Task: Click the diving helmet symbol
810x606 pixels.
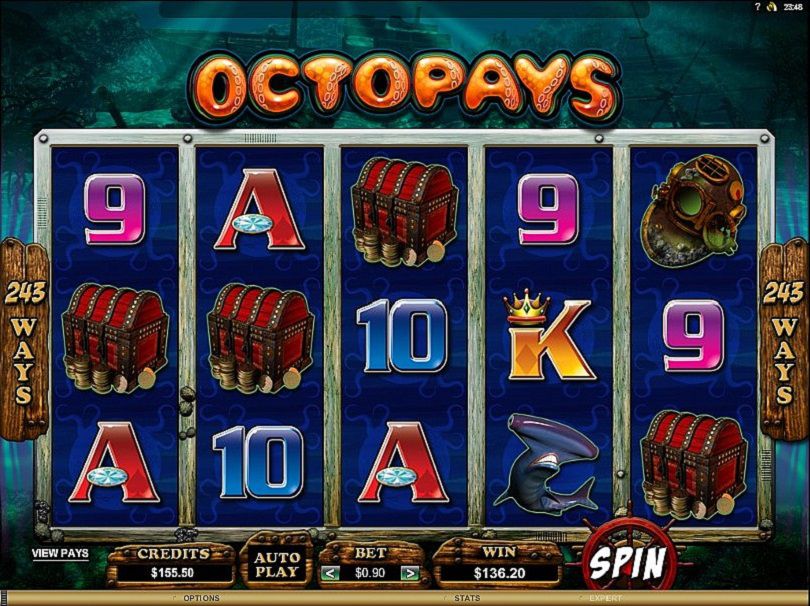Action: pyautogui.click(x=693, y=210)
